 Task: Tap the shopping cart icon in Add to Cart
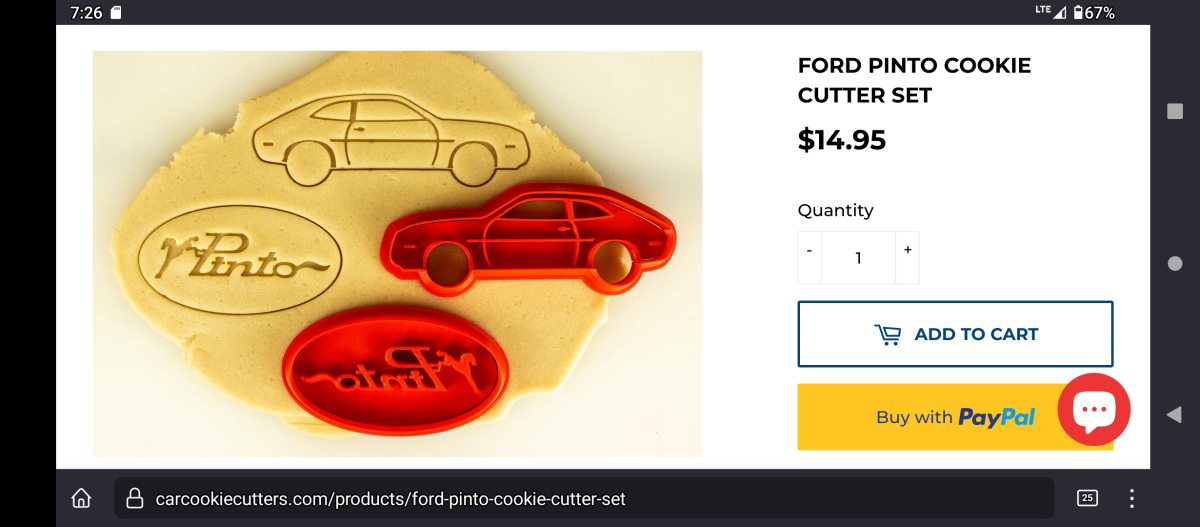click(x=887, y=334)
